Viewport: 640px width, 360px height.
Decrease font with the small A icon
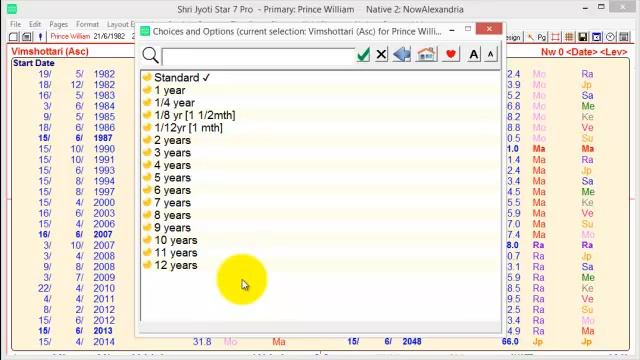491,54
